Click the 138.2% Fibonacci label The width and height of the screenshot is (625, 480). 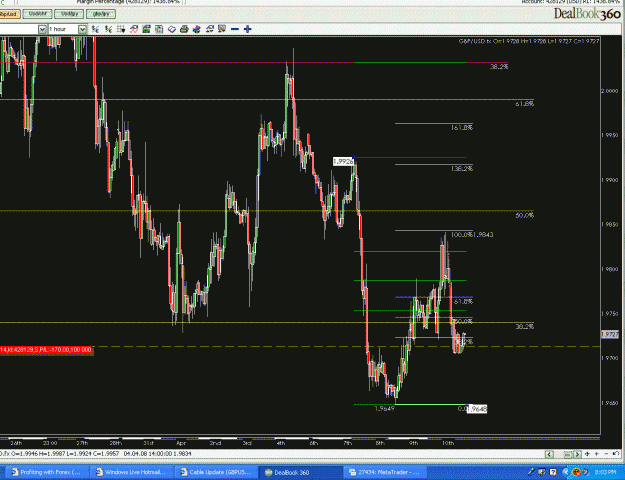(462, 169)
